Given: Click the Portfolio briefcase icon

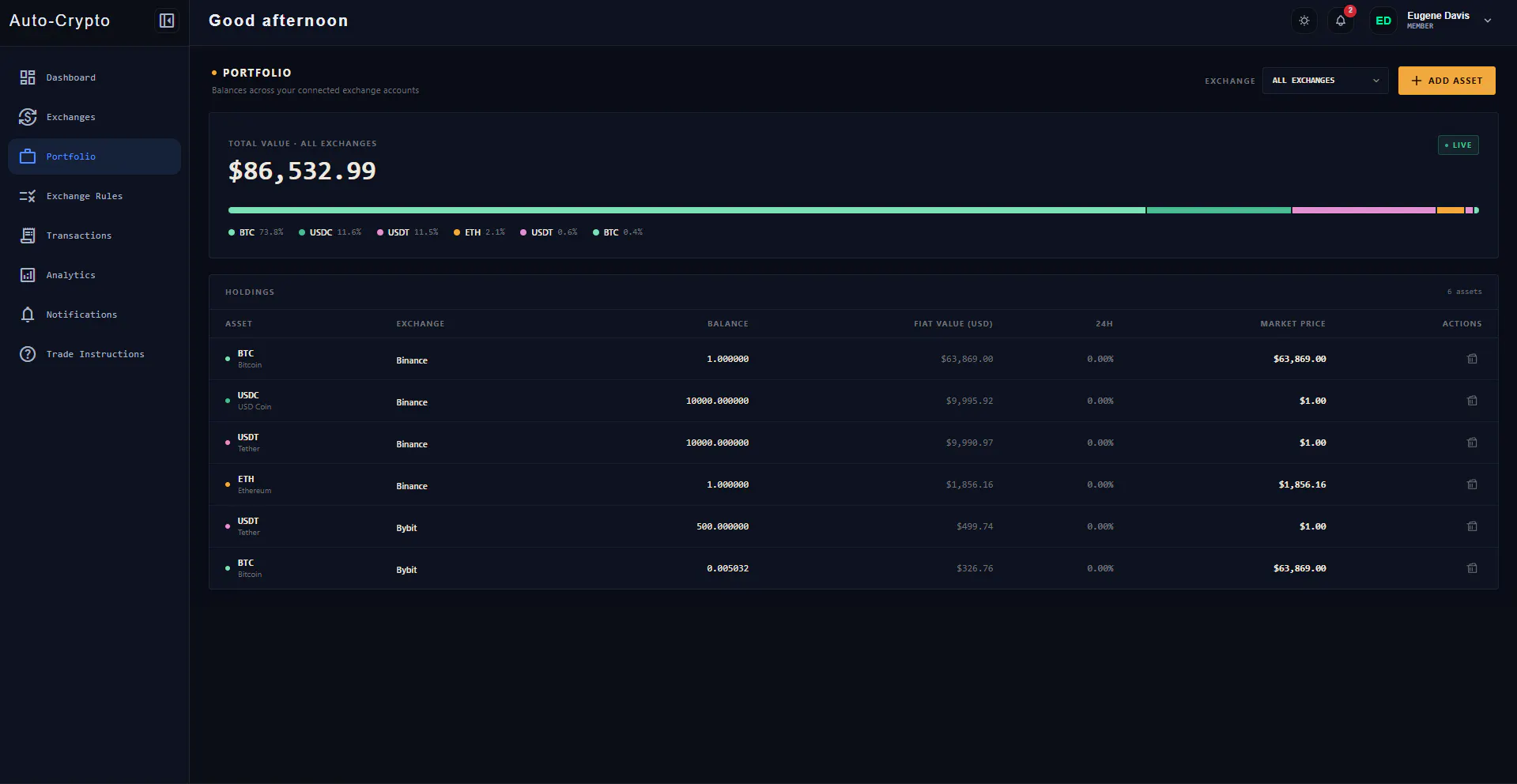Looking at the screenshot, I should (x=28, y=156).
